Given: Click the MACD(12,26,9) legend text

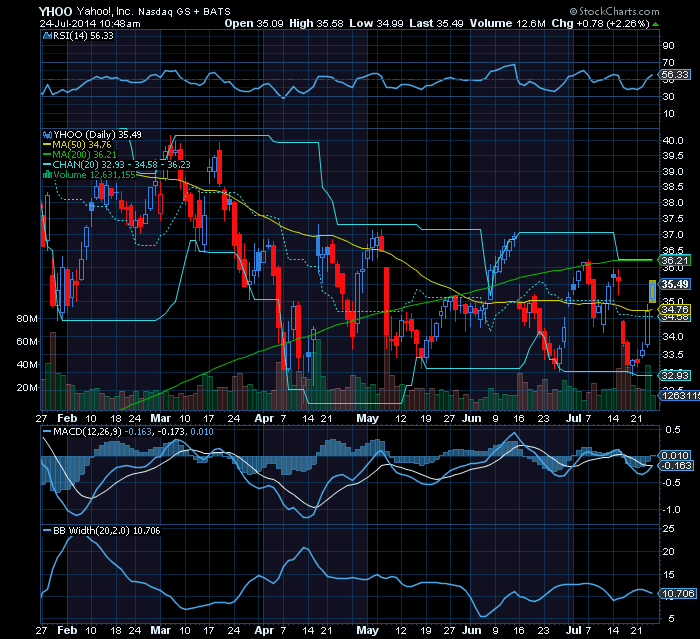Looking at the screenshot, I should [88, 432].
